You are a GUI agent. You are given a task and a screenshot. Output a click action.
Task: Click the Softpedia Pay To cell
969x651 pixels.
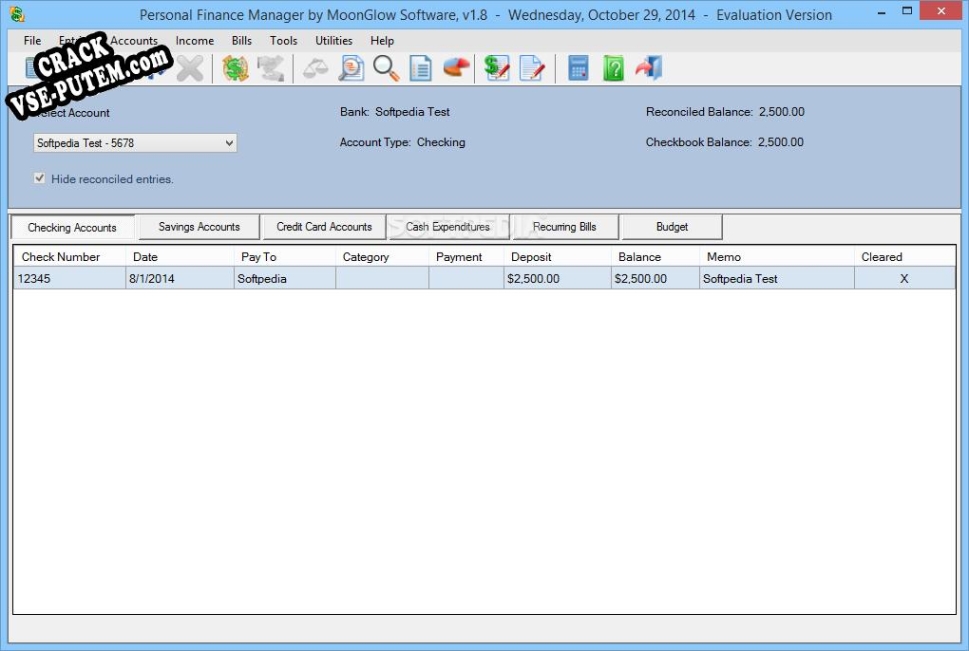click(285, 278)
